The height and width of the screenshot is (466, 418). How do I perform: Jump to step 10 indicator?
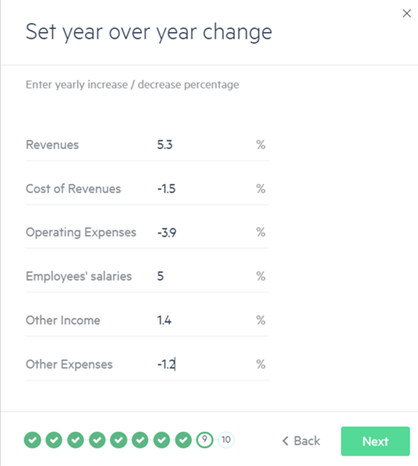pos(226,440)
